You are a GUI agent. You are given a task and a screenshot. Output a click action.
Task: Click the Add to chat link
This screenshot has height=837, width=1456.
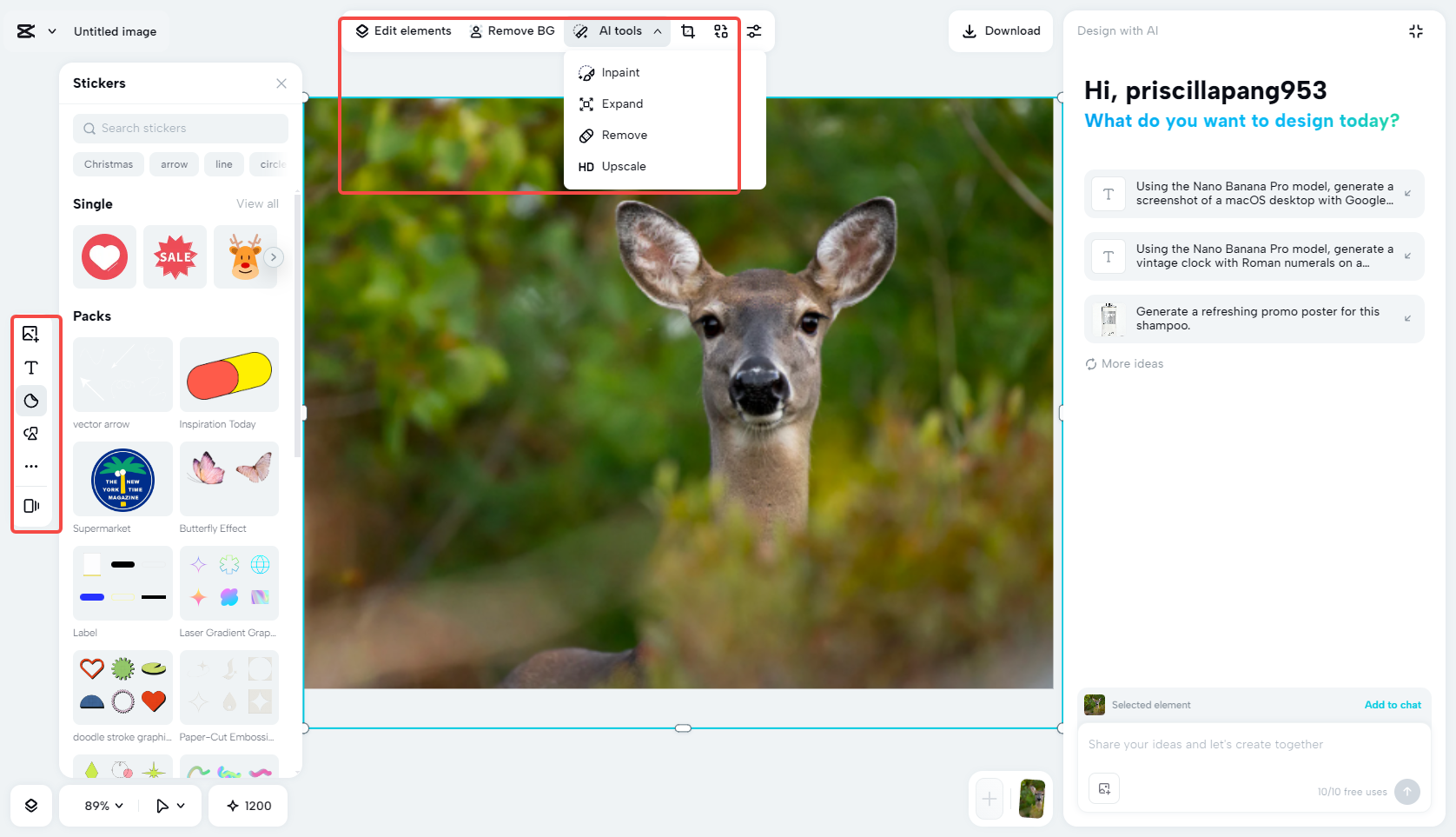coord(1393,705)
